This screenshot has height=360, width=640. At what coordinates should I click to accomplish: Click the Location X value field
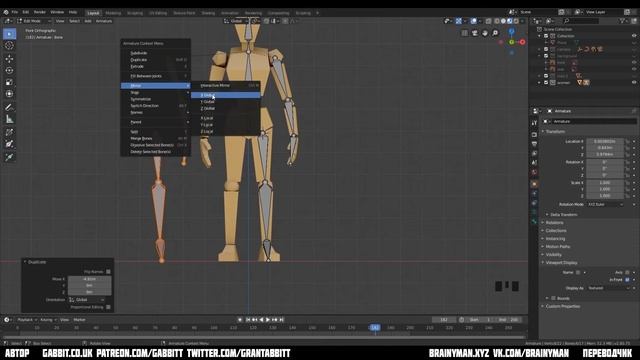coord(605,141)
